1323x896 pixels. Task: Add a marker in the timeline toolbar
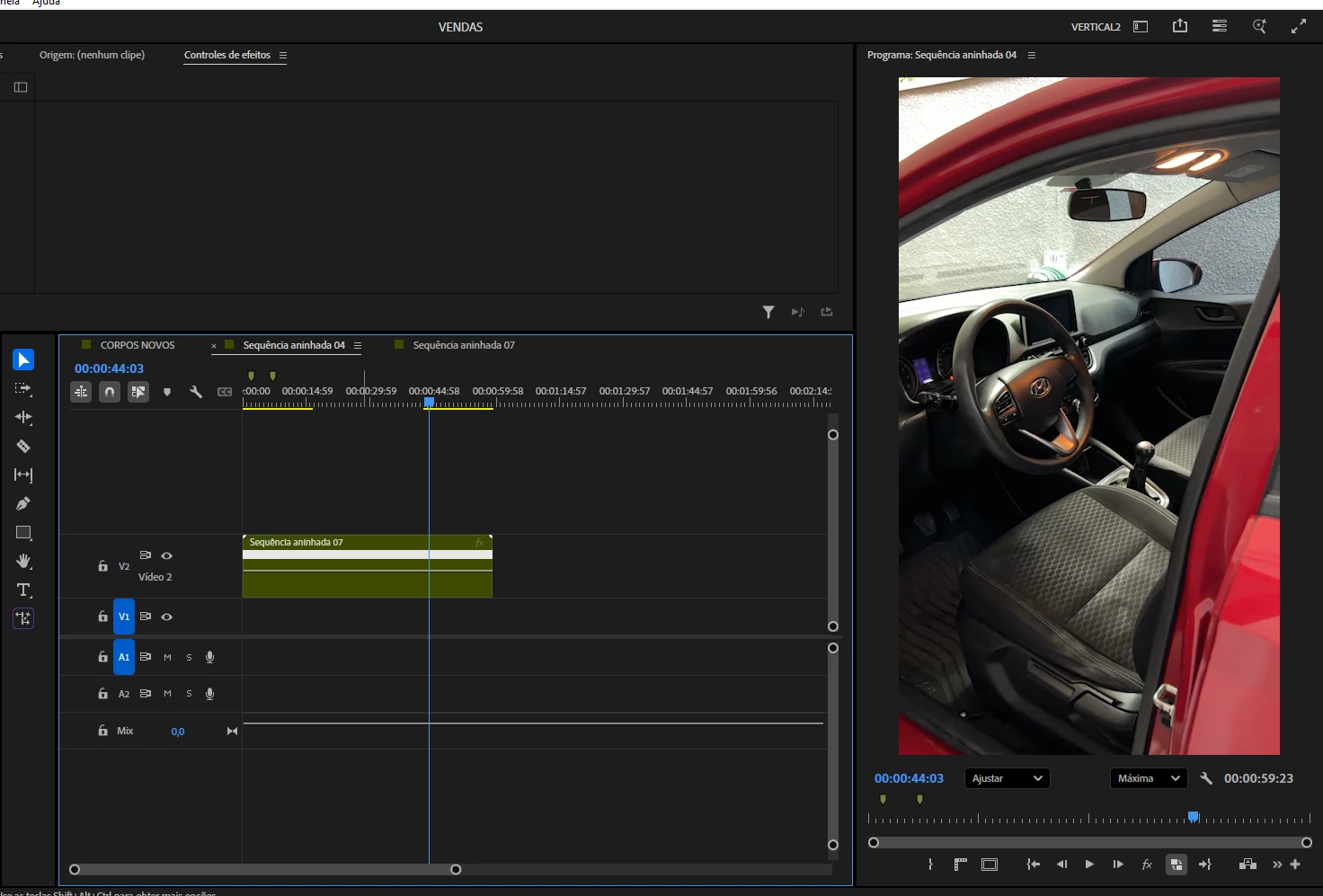(x=167, y=392)
